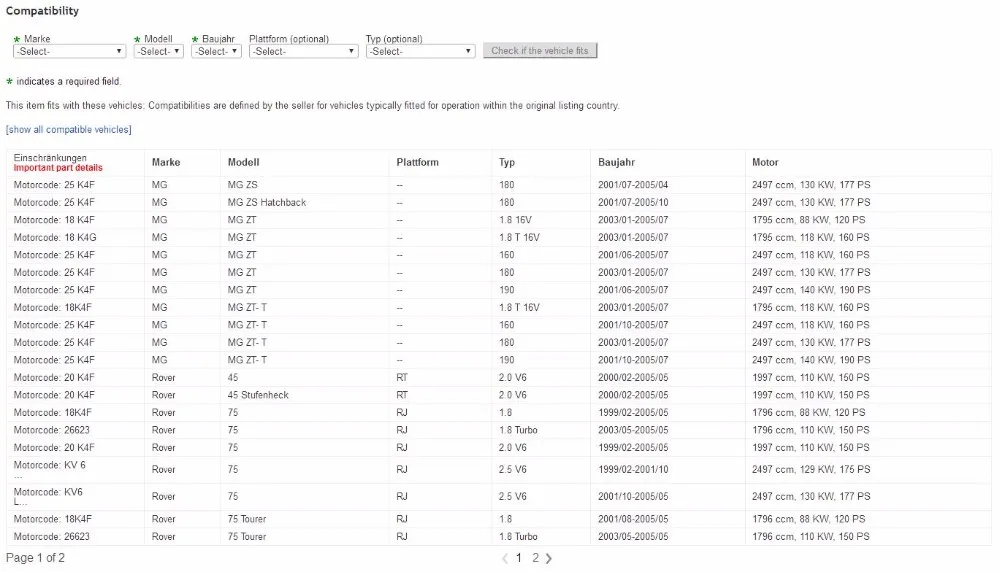Click the Compatibility heading
The height and width of the screenshot is (572, 1000).
click(42, 11)
